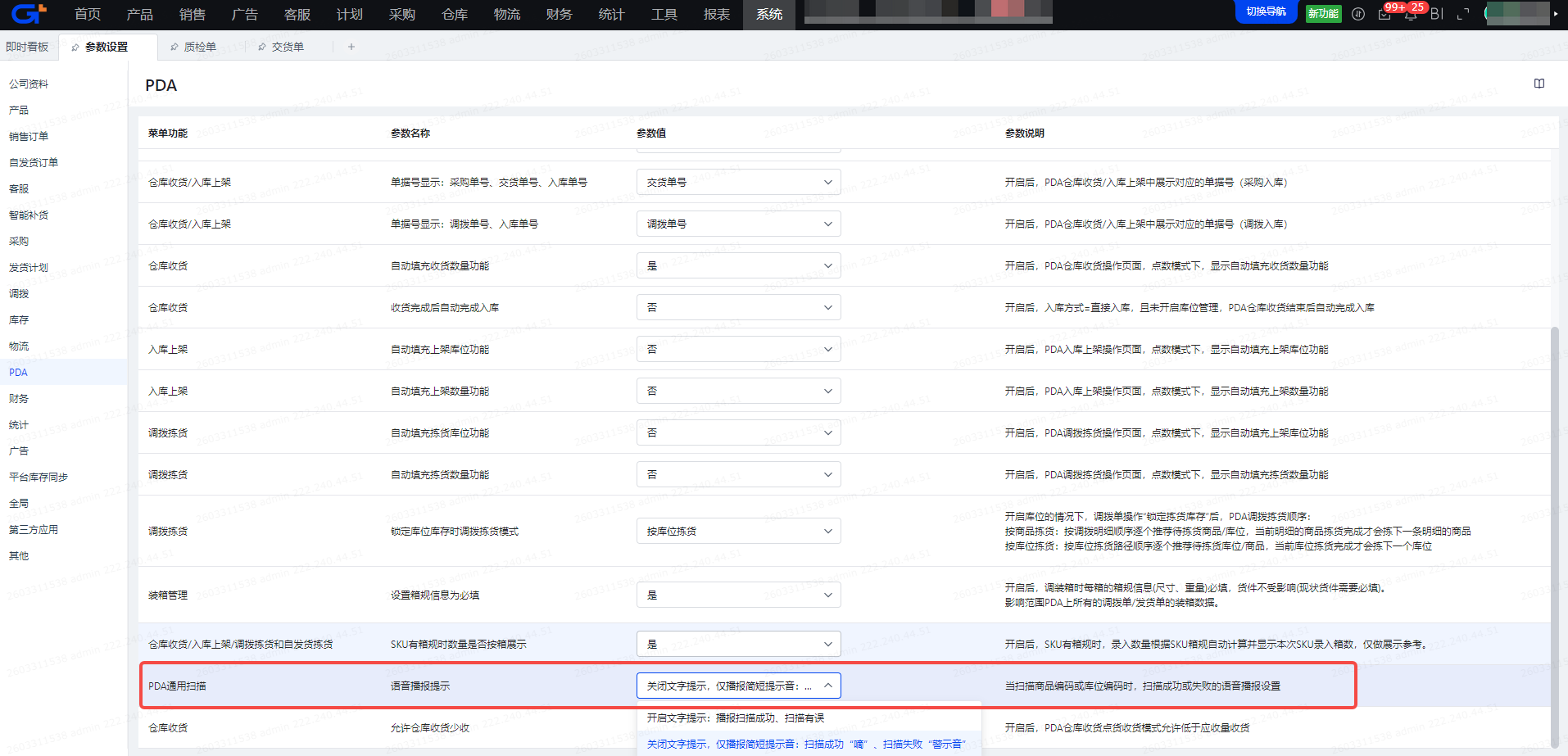The width and height of the screenshot is (1568, 756).
Task: Open the task inbox icon with 99+ badge
Action: [x=1384, y=15]
